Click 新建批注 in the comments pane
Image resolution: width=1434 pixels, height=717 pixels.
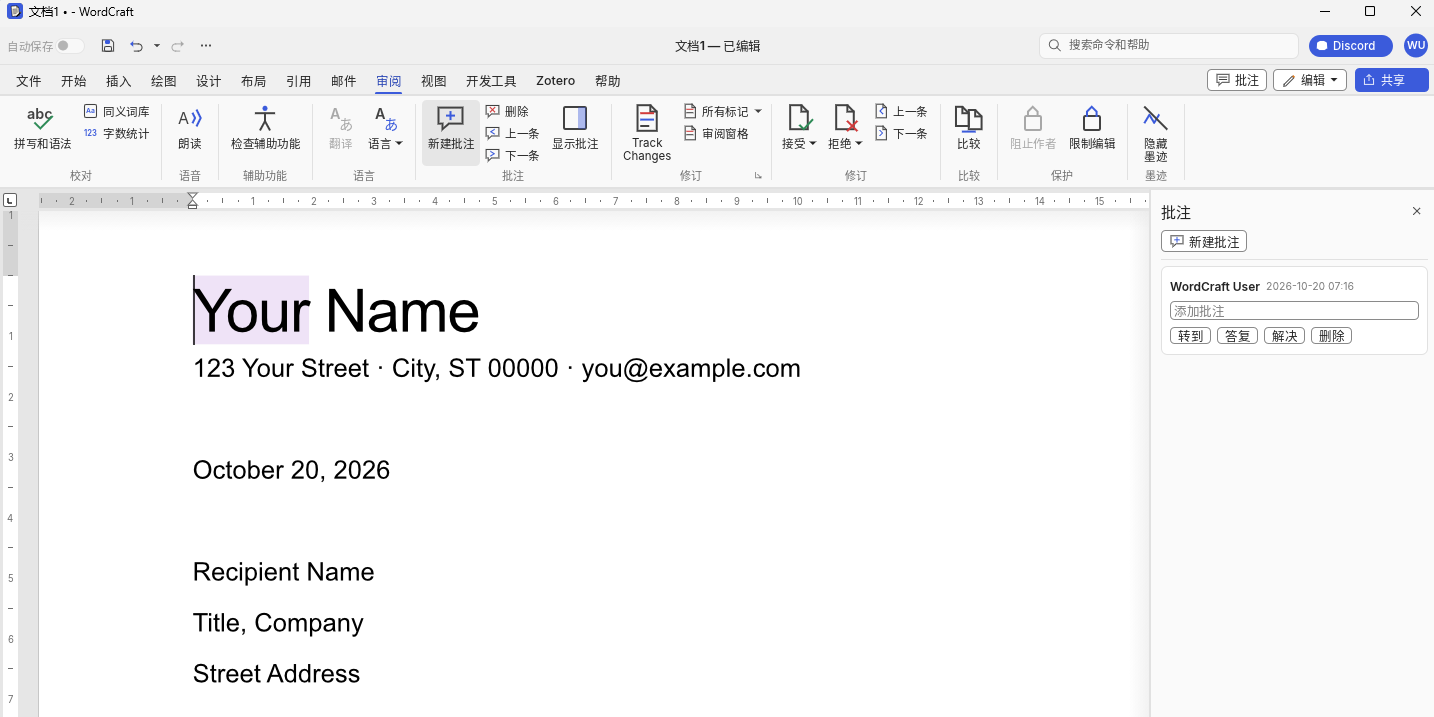coord(1204,242)
